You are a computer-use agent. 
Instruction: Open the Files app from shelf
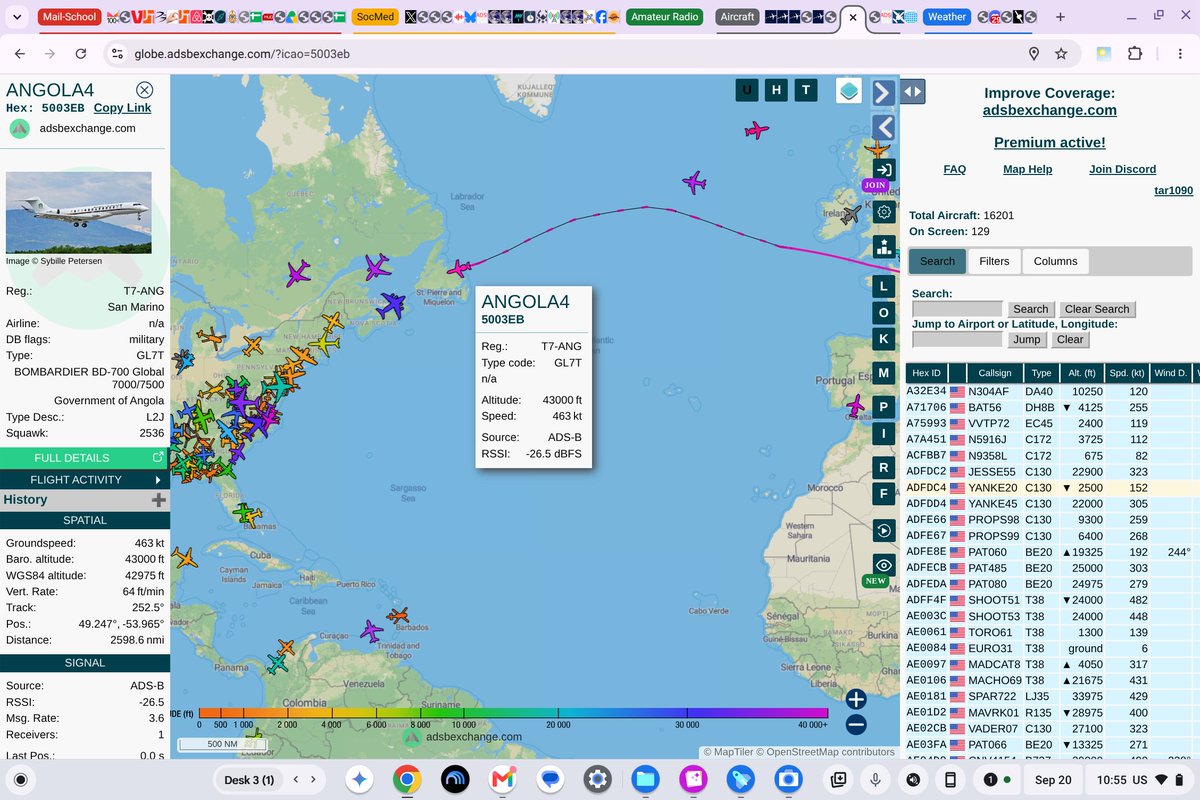pyautogui.click(x=645, y=778)
